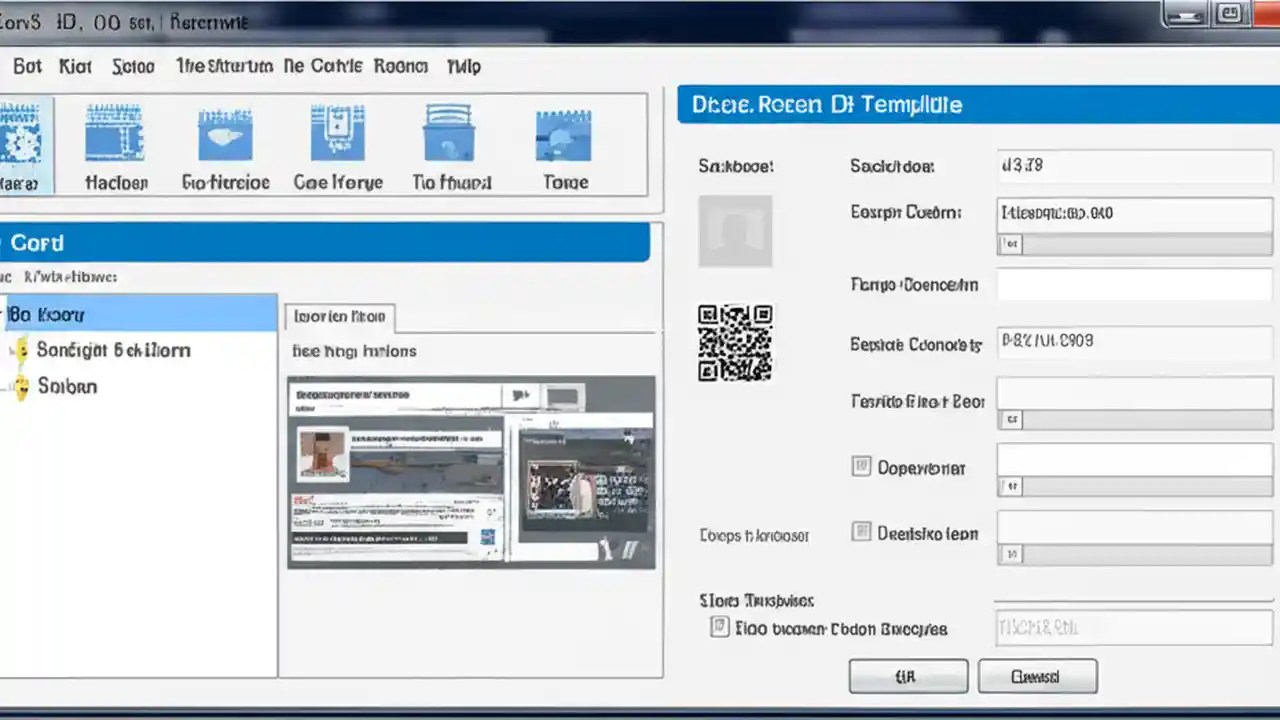Toggle the checkbox in the bottom options section
This screenshot has height=720, width=1280.
click(x=719, y=627)
